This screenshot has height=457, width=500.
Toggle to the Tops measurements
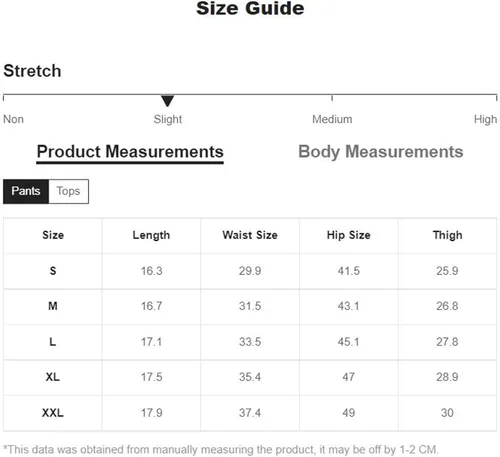pyautogui.click(x=68, y=191)
